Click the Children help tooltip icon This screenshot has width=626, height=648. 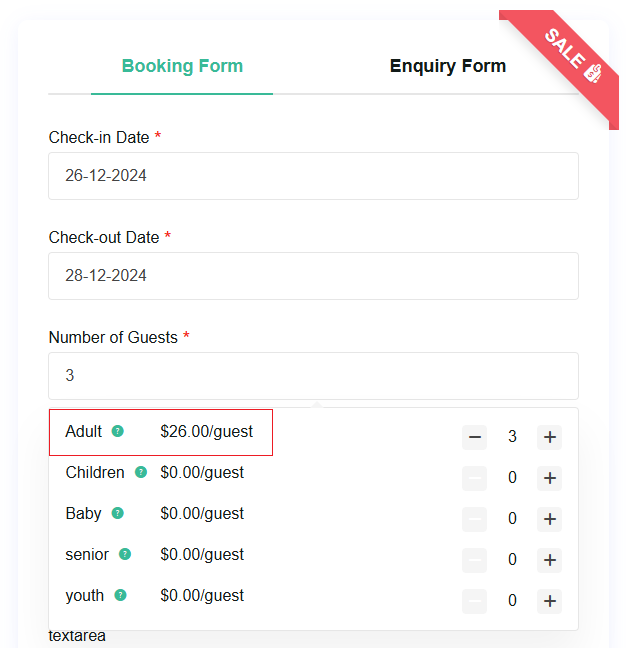coord(141,472)
